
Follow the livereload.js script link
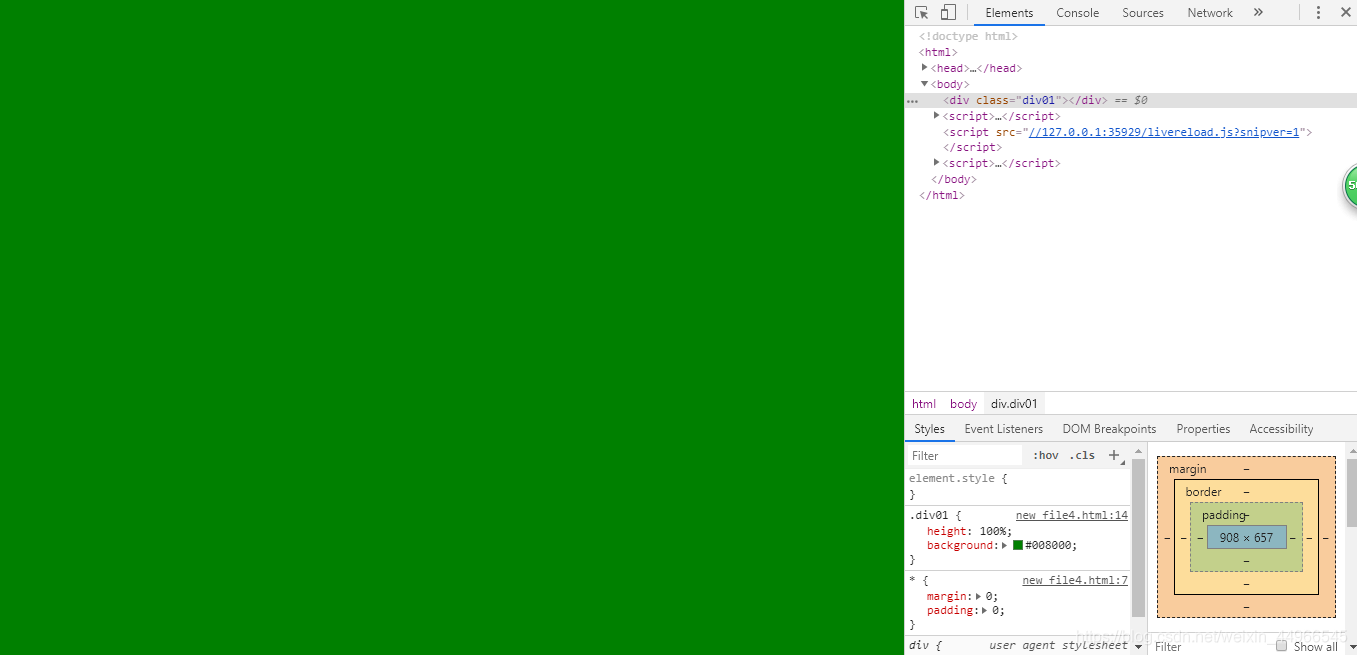pos(1164,132)
